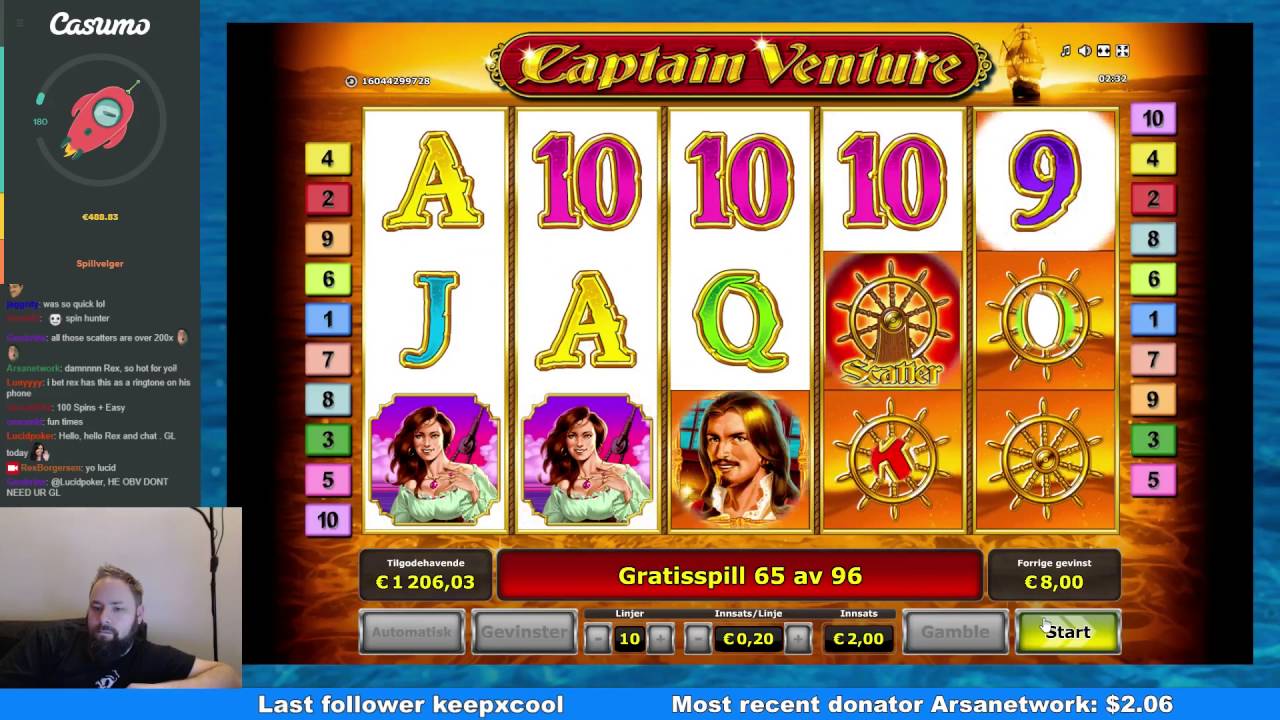Screen dimensions: 1280x720
Task: Select payline marker 10 on the right
Action: coord(1153,119)
